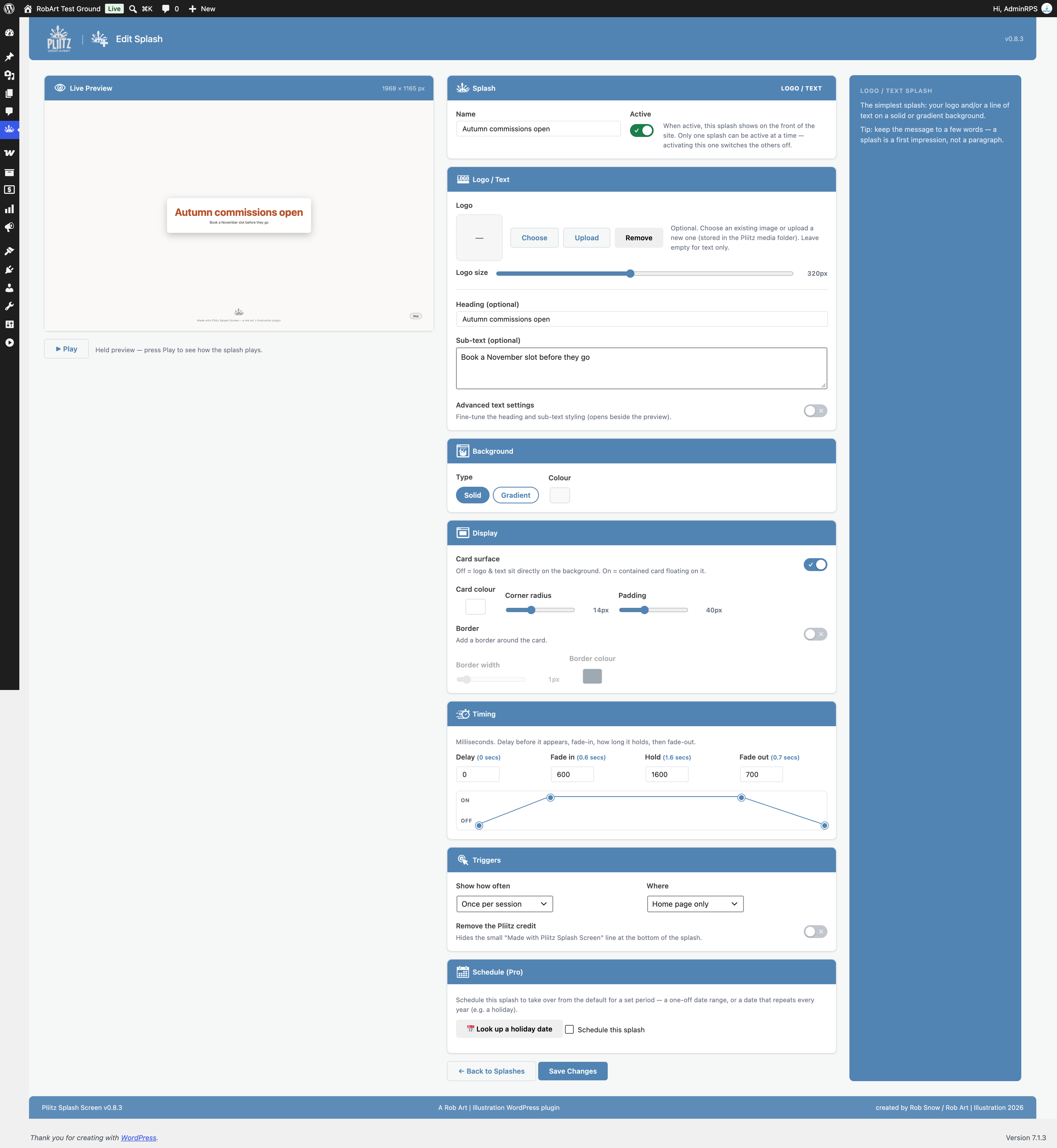Viewport: 1057px width, 1148px height.
Task: Open the Where dropdown showing Home page only
Action: pyautogui.click(x=695, y=904)
